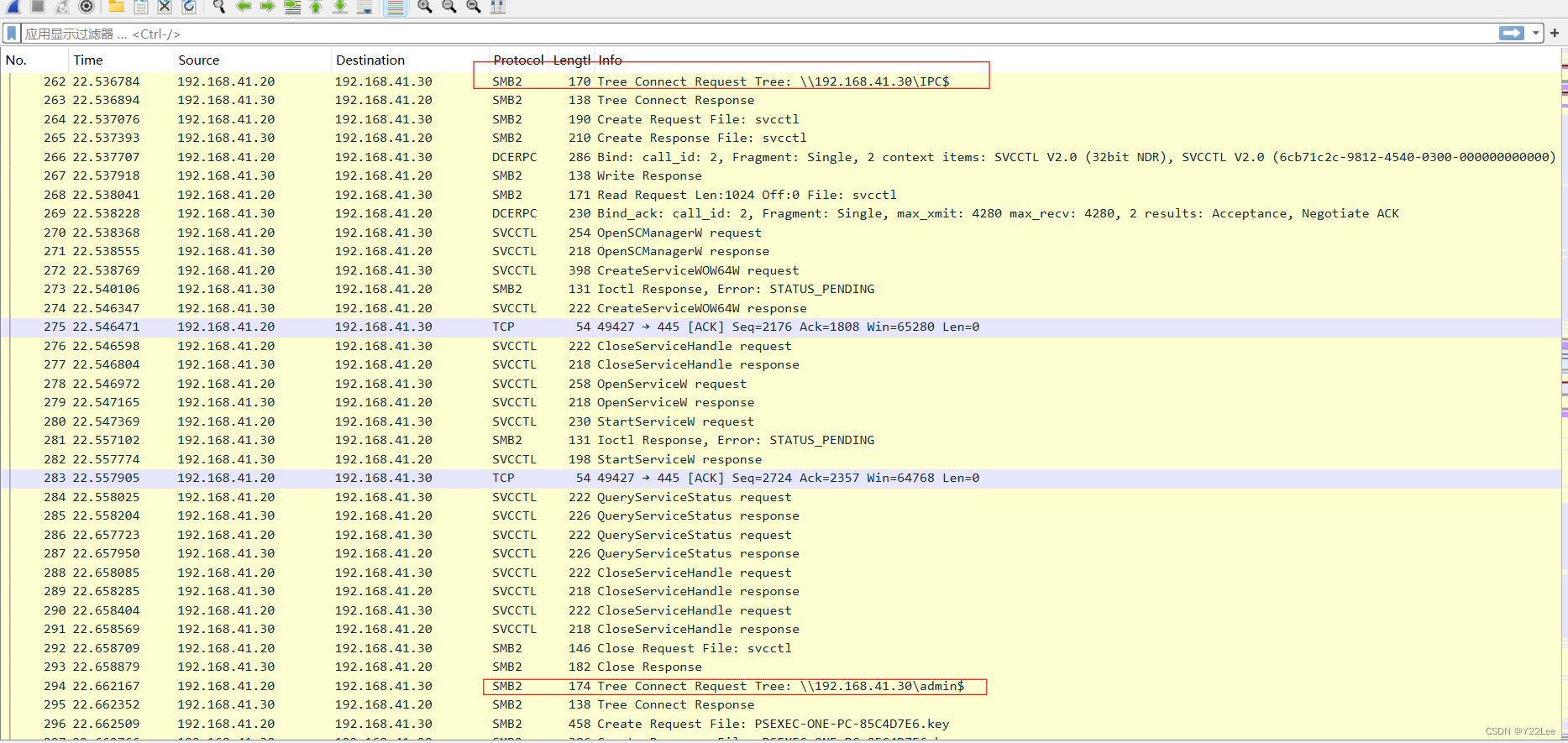
Task: Select packet 279 OpenServiceW response
Action: click(781, 402)
